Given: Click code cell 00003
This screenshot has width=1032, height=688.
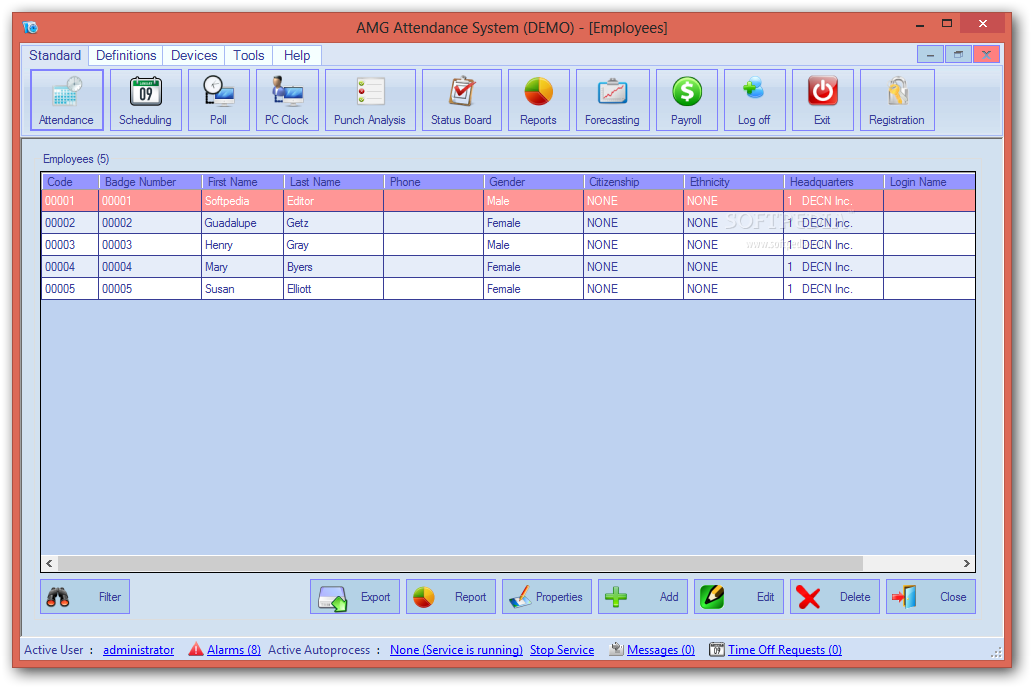Looking at the screenshot, I should point(70,245).
